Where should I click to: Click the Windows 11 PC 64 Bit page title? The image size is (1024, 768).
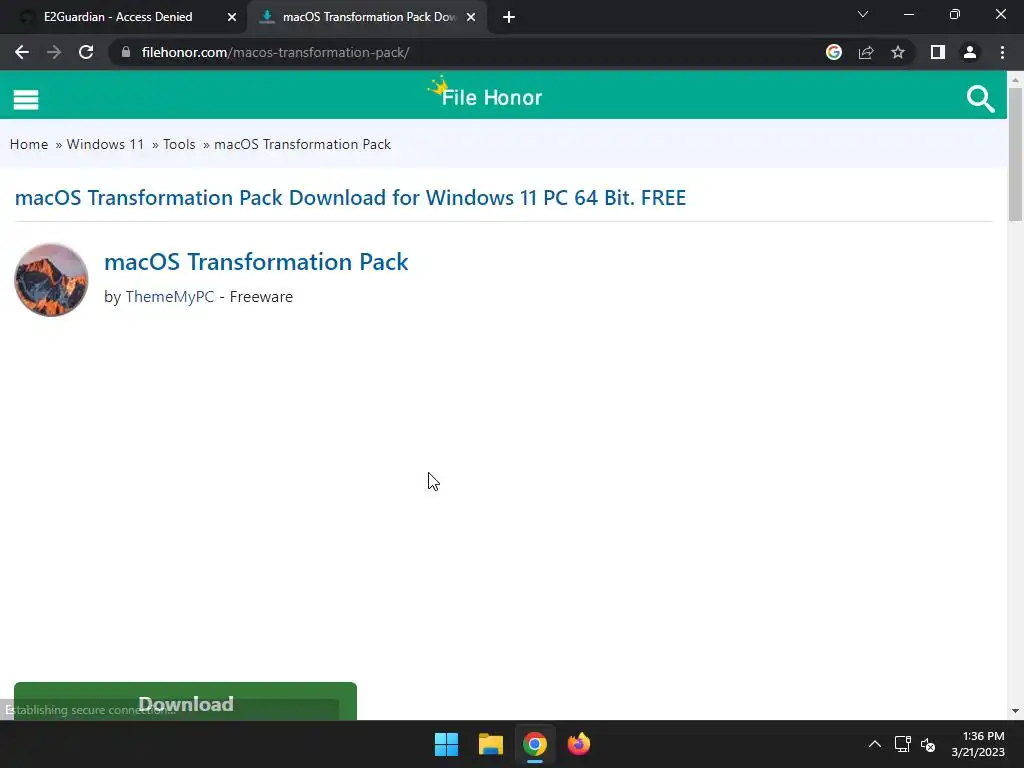point(350,198)
